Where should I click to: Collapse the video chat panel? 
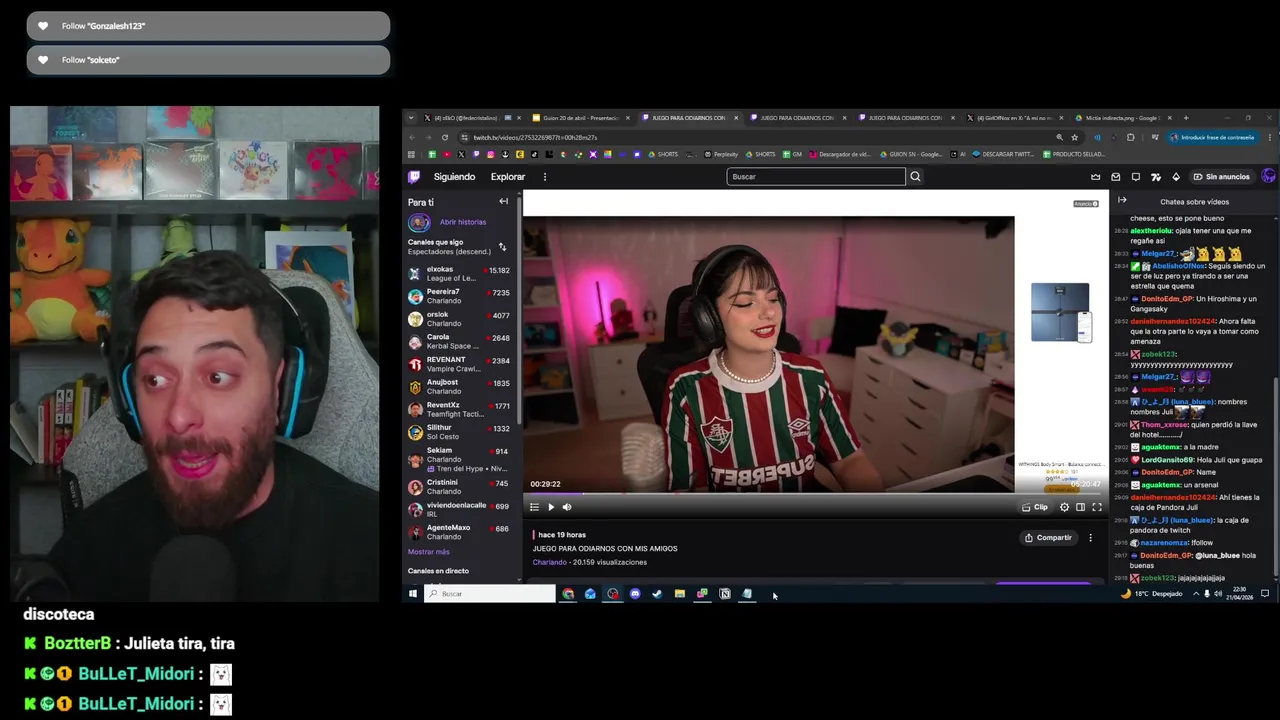(1122, 201)
